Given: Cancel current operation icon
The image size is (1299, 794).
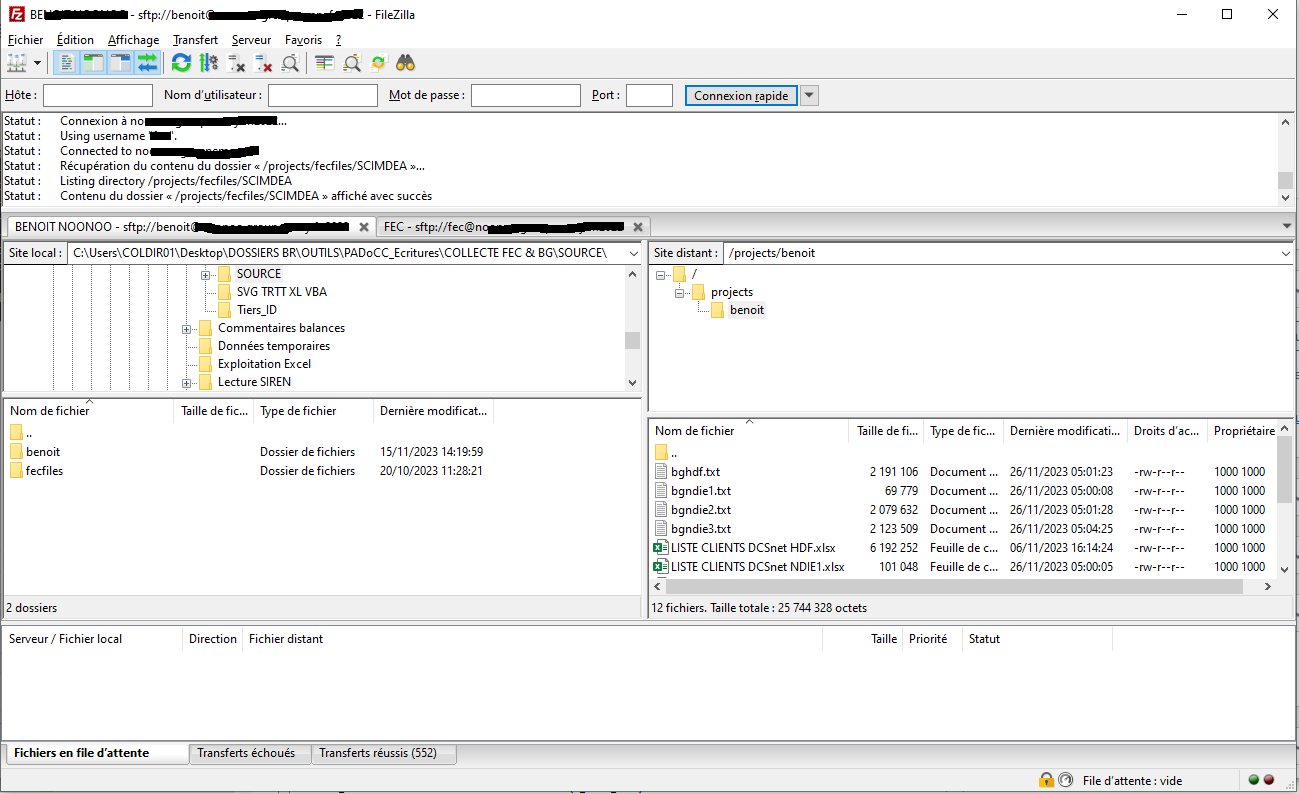Looking at the screenshot, I should pyautogui.click(x=237, y=63).
